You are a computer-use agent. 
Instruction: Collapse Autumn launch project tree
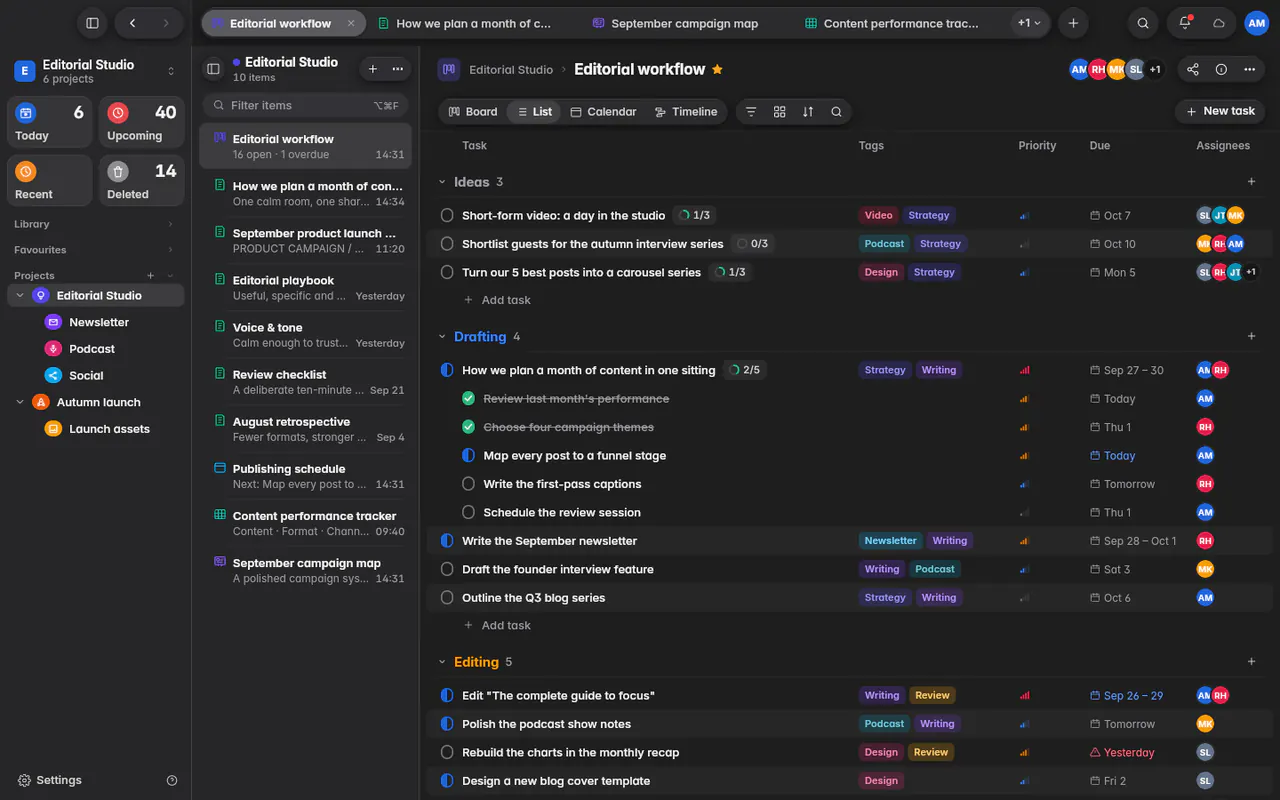click(x=20, y=402)
